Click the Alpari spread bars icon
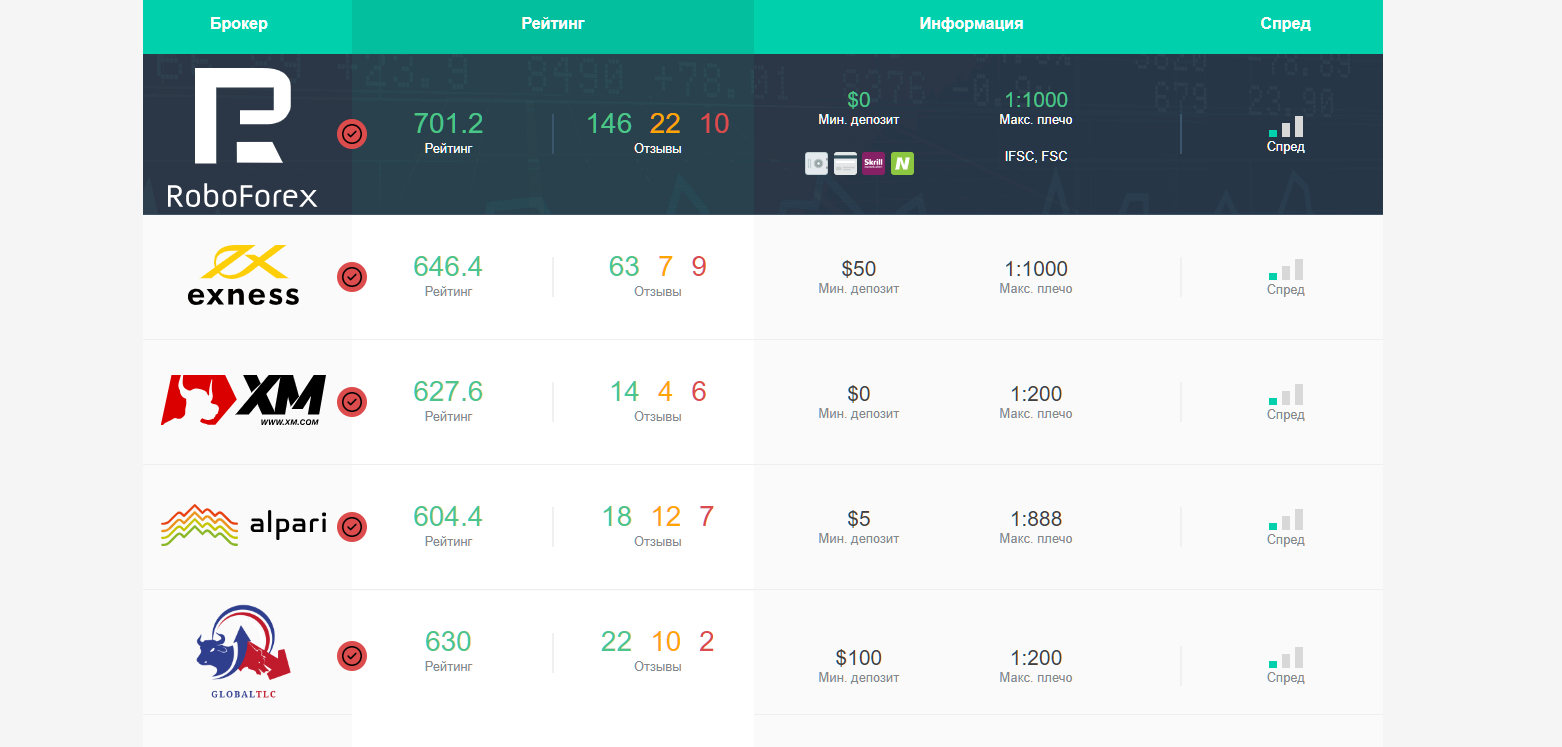Image resolution: width=1562 pixels, height=747 pixels. [x=1286, y=519]
